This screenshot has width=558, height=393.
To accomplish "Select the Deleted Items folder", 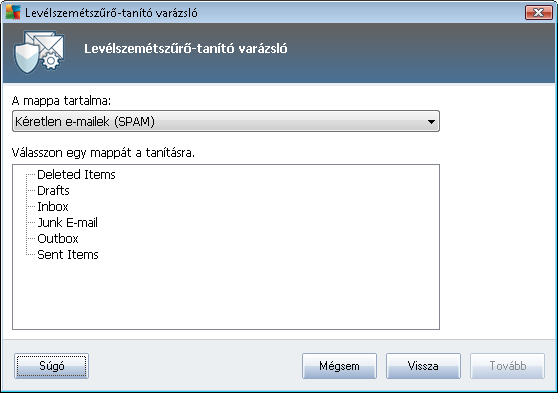I will point(76,174).
